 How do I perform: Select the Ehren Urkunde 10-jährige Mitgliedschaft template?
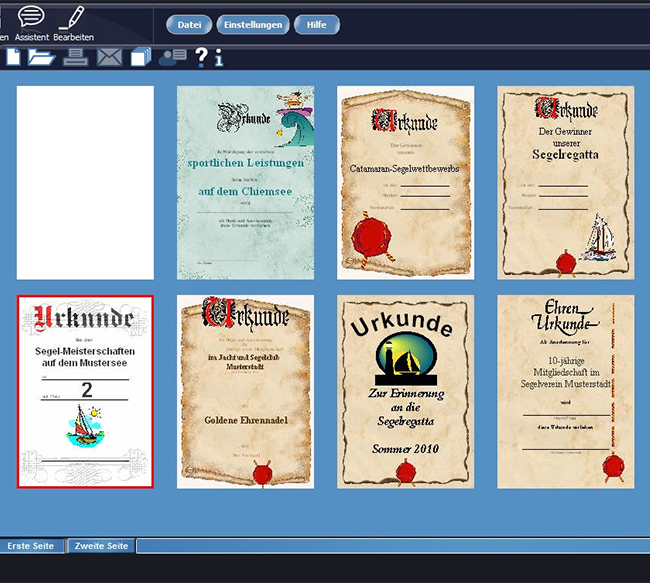pos(565,391)
